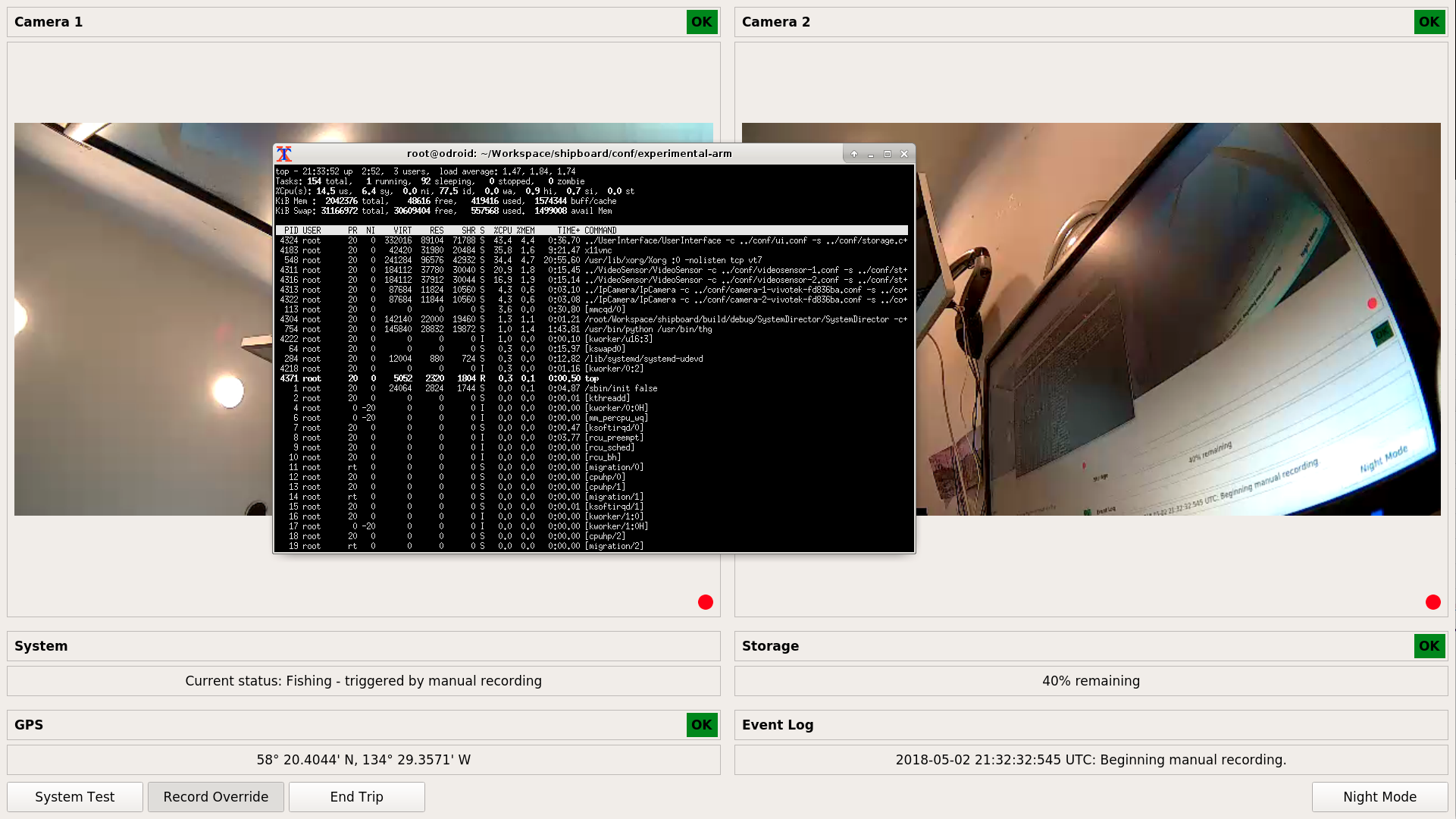The width and height of the screenshot is (1456, 819).
Task: Switch to Night Mode
Action: point(1379,797)
